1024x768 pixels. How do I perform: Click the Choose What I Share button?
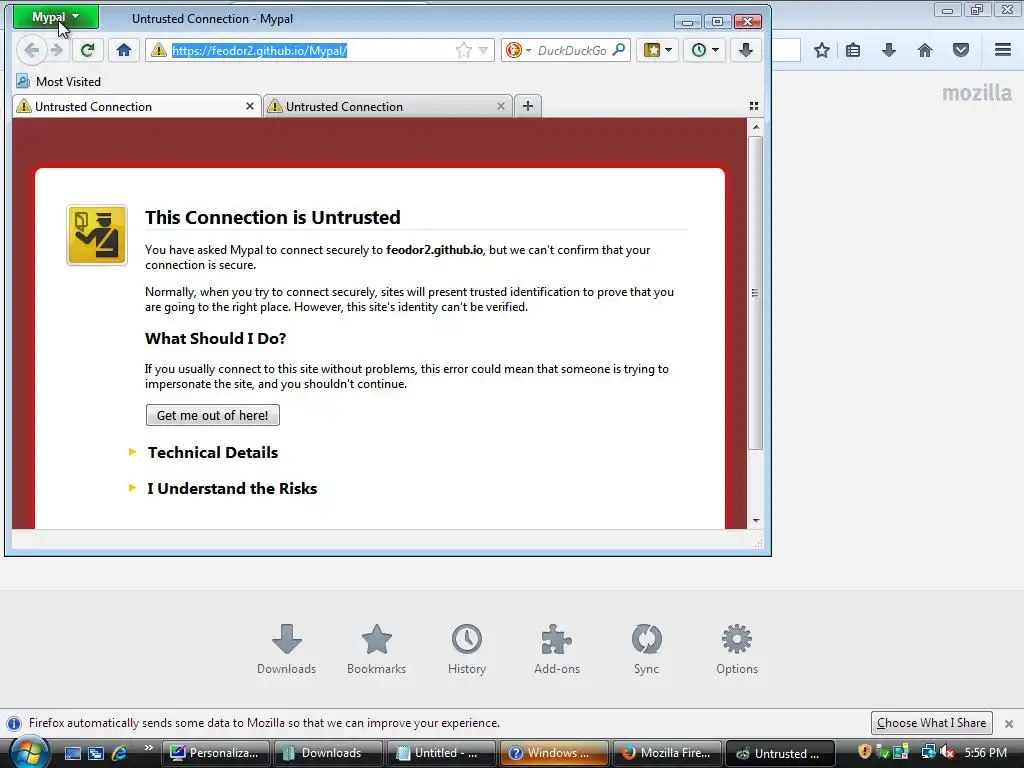point(931,723)
